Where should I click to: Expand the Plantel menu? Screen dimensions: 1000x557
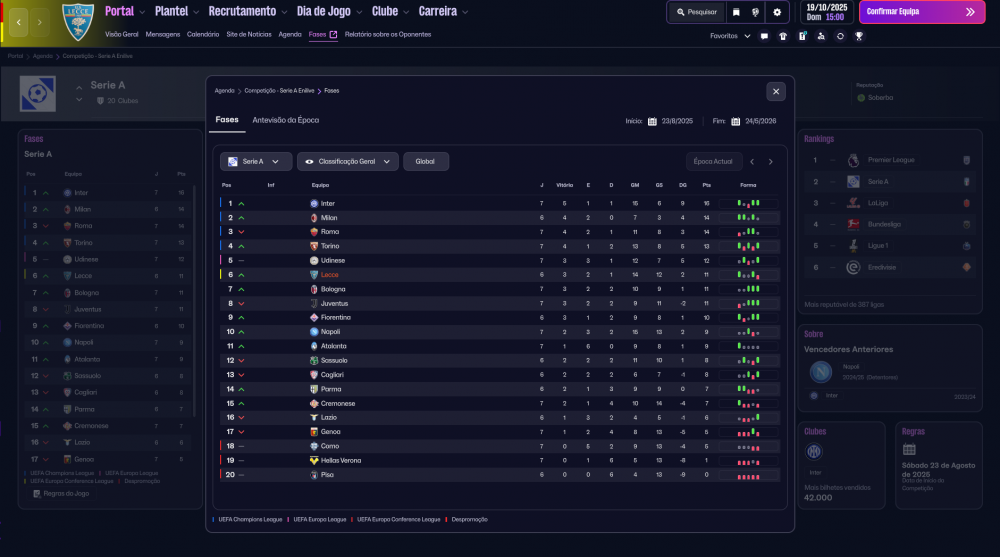pyautogui.click(x=177, y=11)
